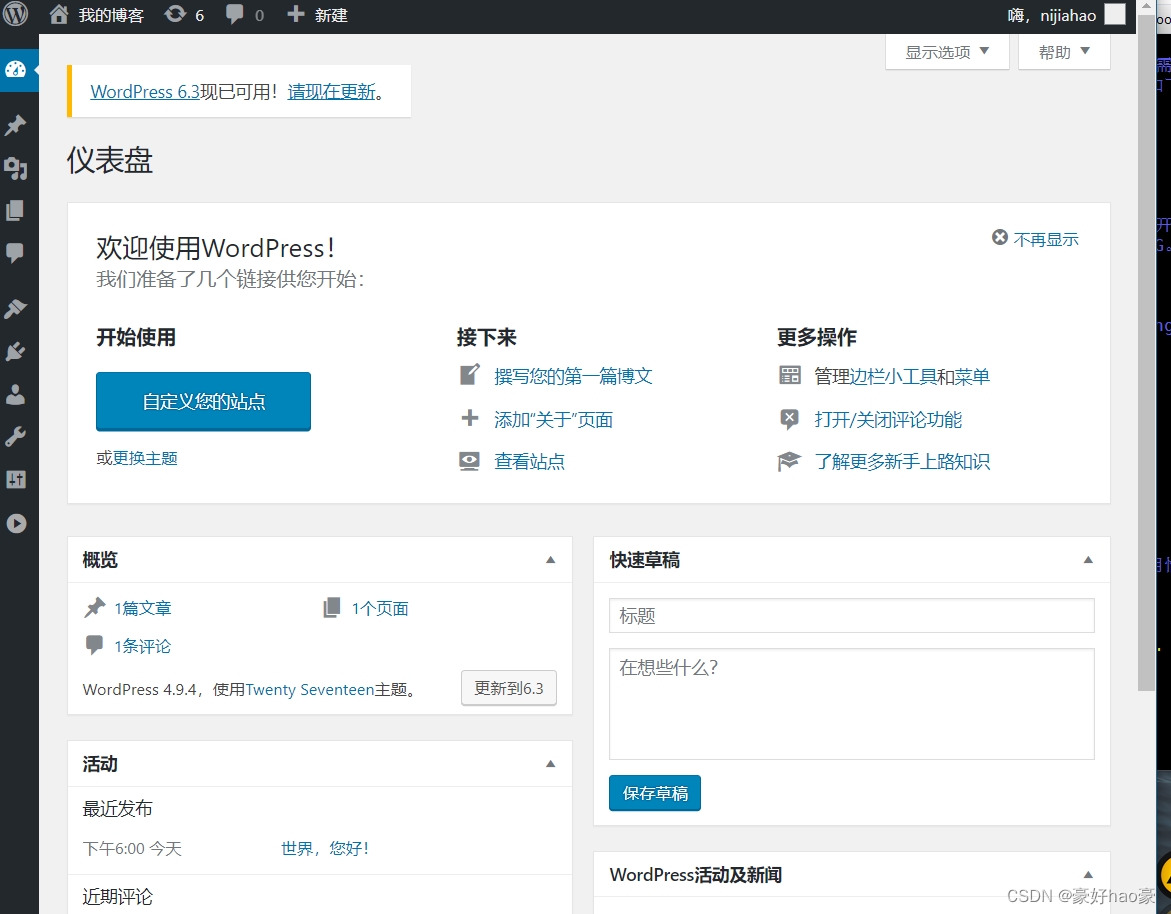1171x914 pixels.
Task: Click the pushpin icon beside 1篇文章
Action: point(95,608)
